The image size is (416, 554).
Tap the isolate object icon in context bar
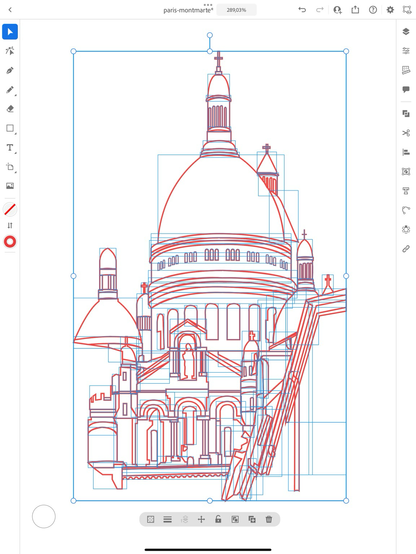click(x=235, y=519)
